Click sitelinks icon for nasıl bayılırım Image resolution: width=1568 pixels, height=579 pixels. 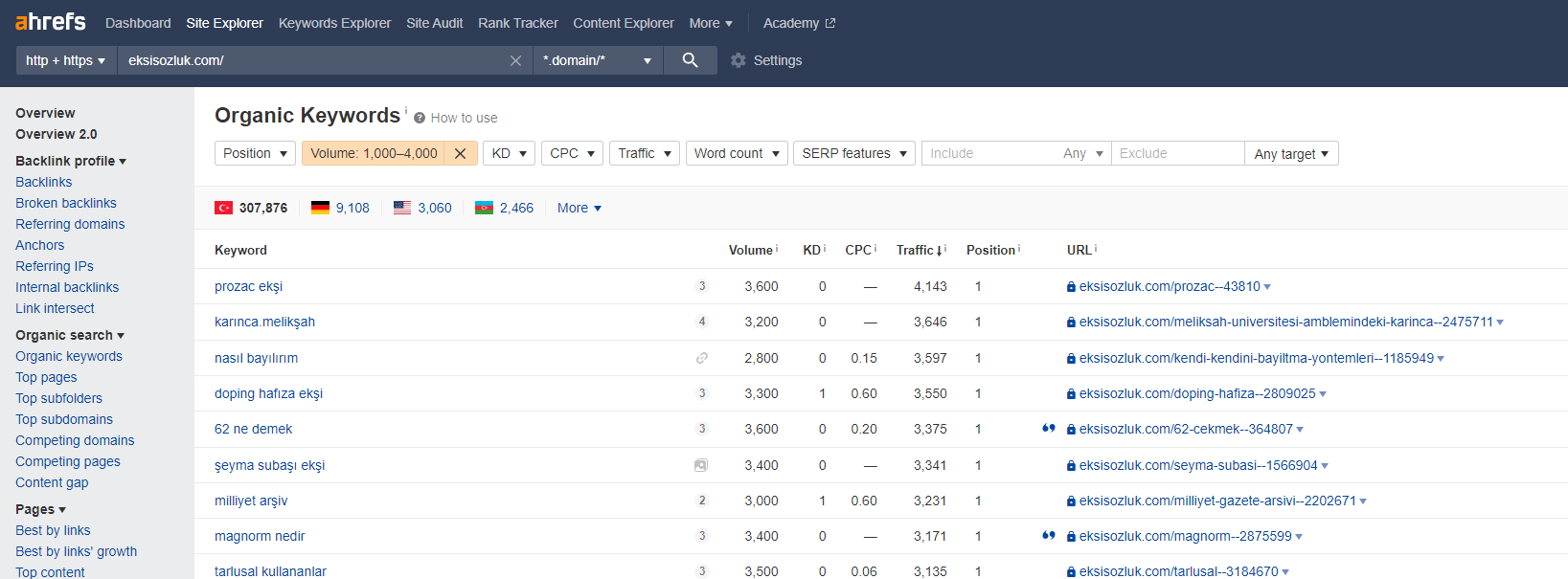click(x=702, y=358)
